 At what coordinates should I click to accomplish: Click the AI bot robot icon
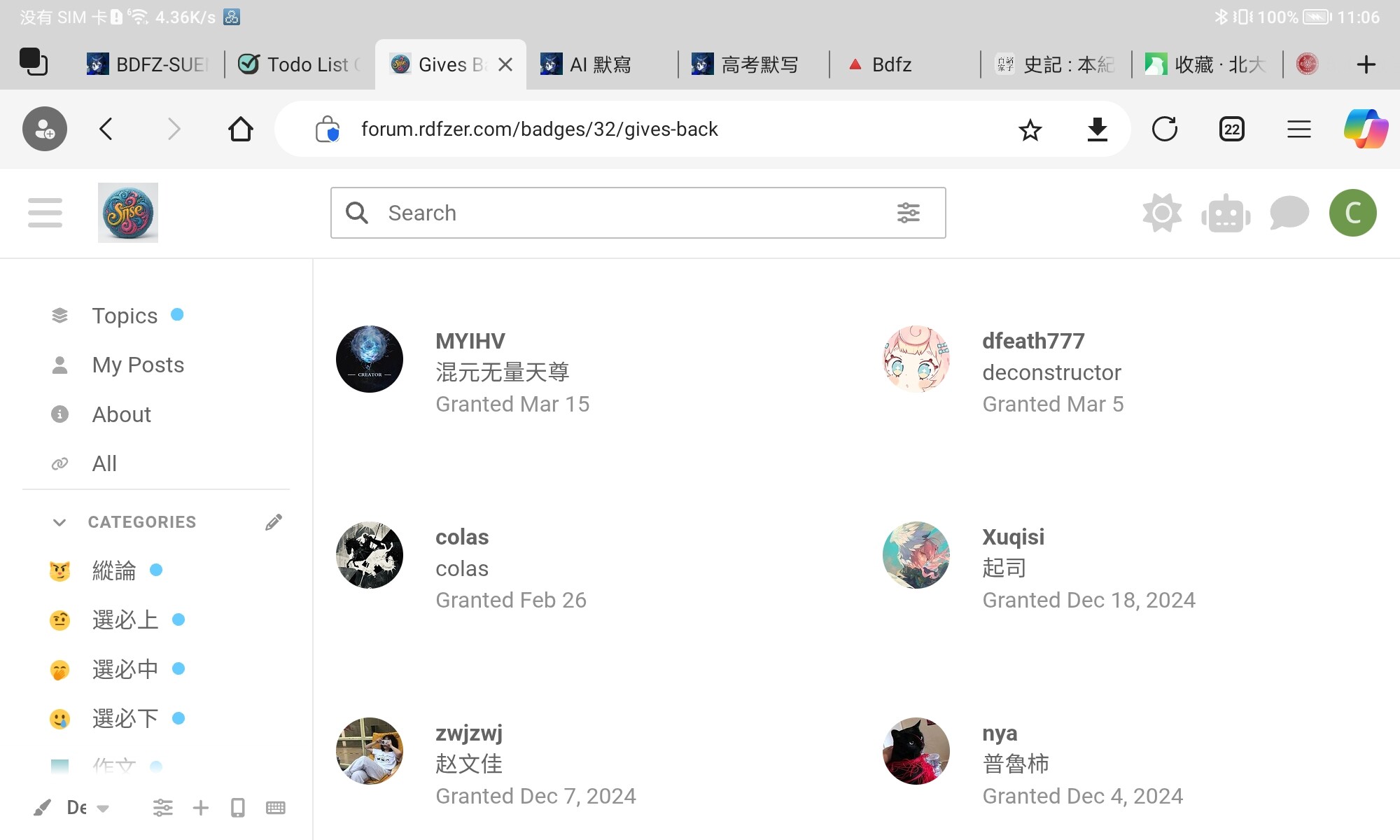(1226, 213)
